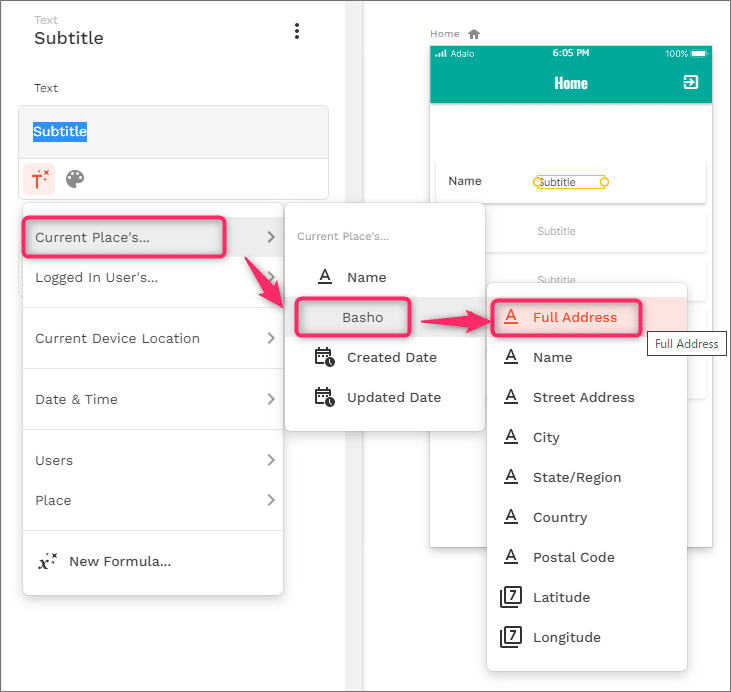Expand the Date & Time chevron
Image resolution: width=731 pixels, height=692 pixels.
pyautogui.click(x=271, y=399)
